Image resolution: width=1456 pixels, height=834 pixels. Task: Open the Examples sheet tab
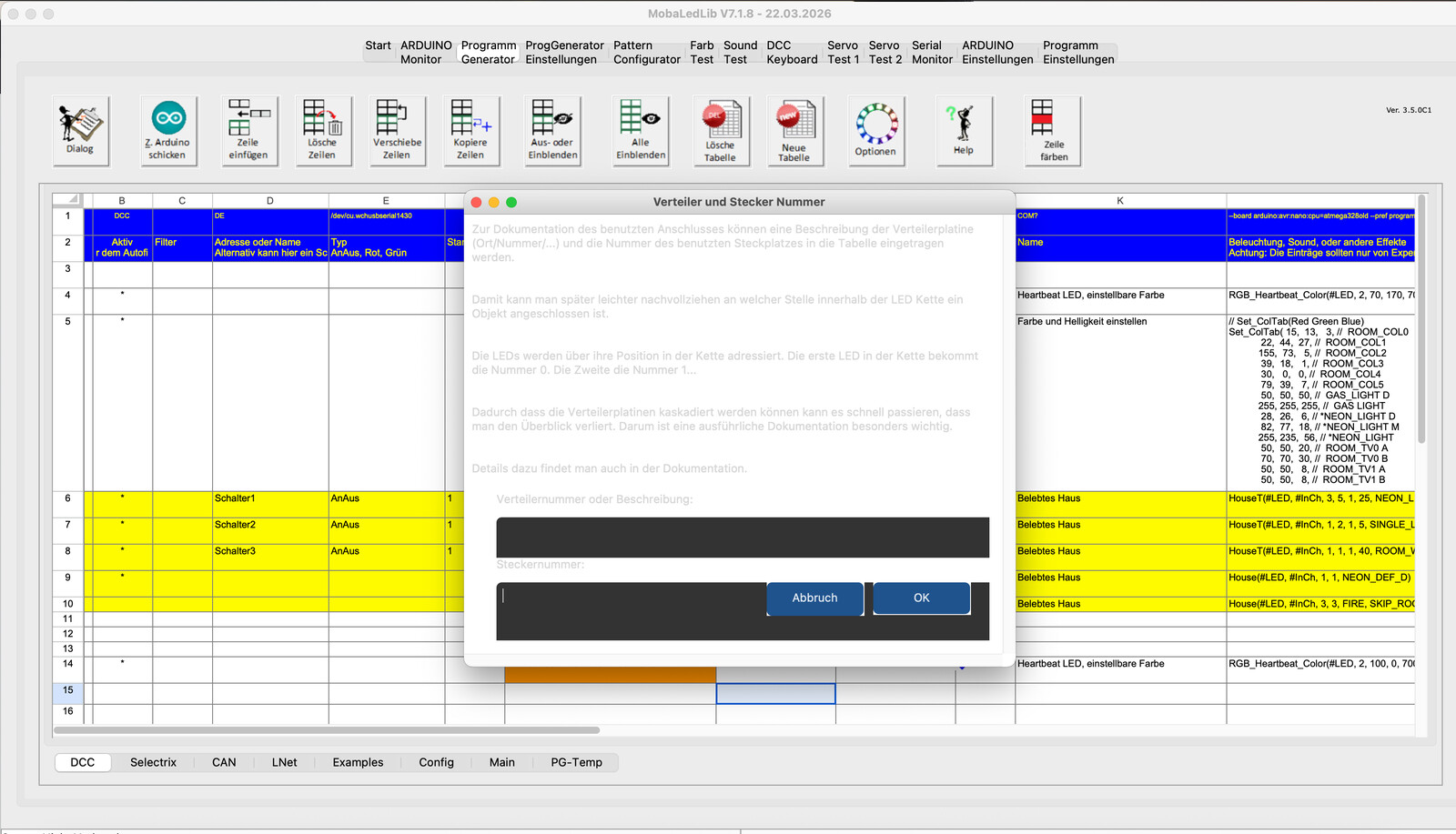pyautogui.click(x=358, y=762)
